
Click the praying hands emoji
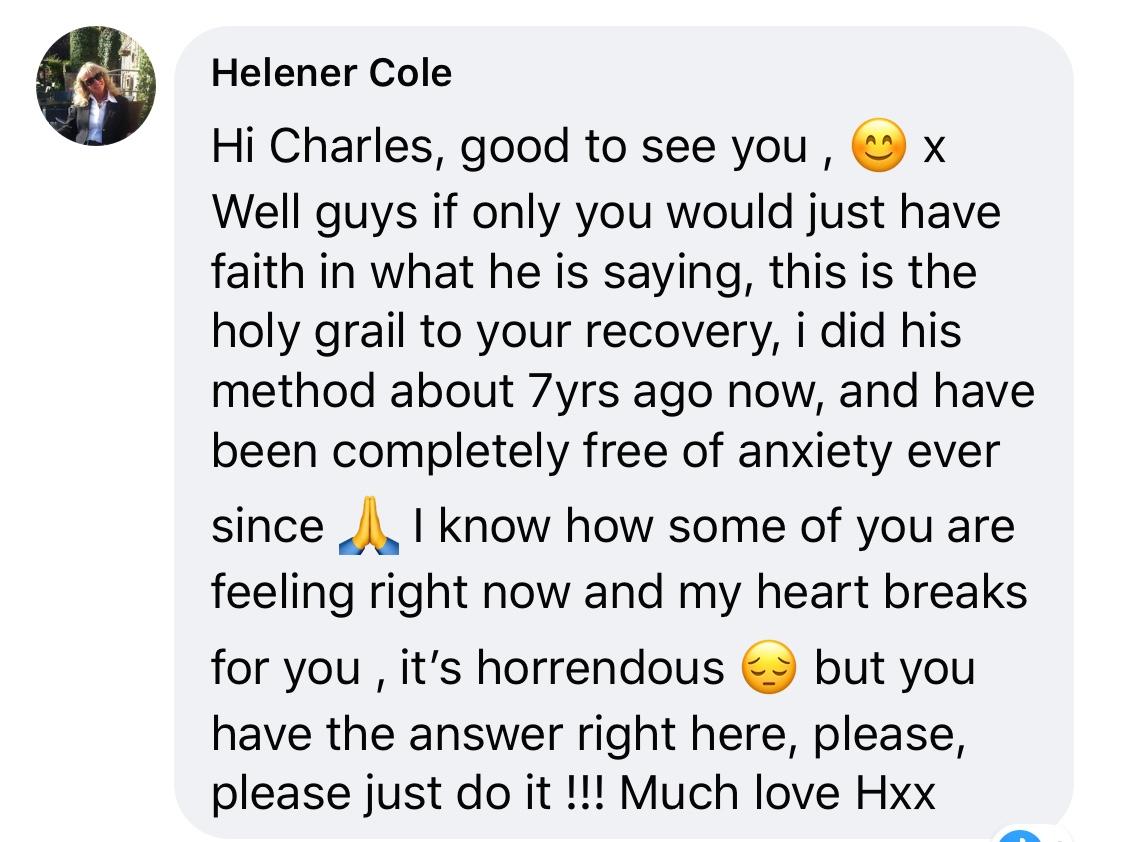point(369,529)
